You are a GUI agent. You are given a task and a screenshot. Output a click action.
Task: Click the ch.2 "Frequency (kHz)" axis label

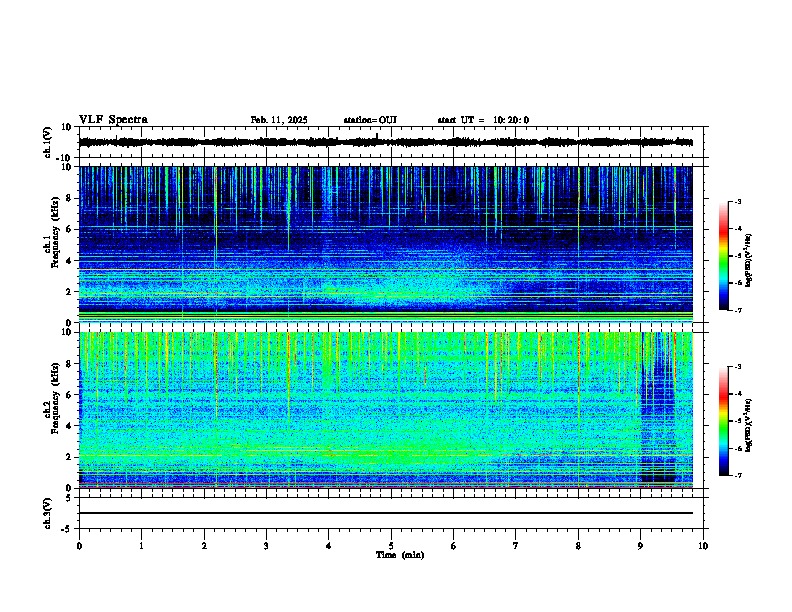coord(55,398)
